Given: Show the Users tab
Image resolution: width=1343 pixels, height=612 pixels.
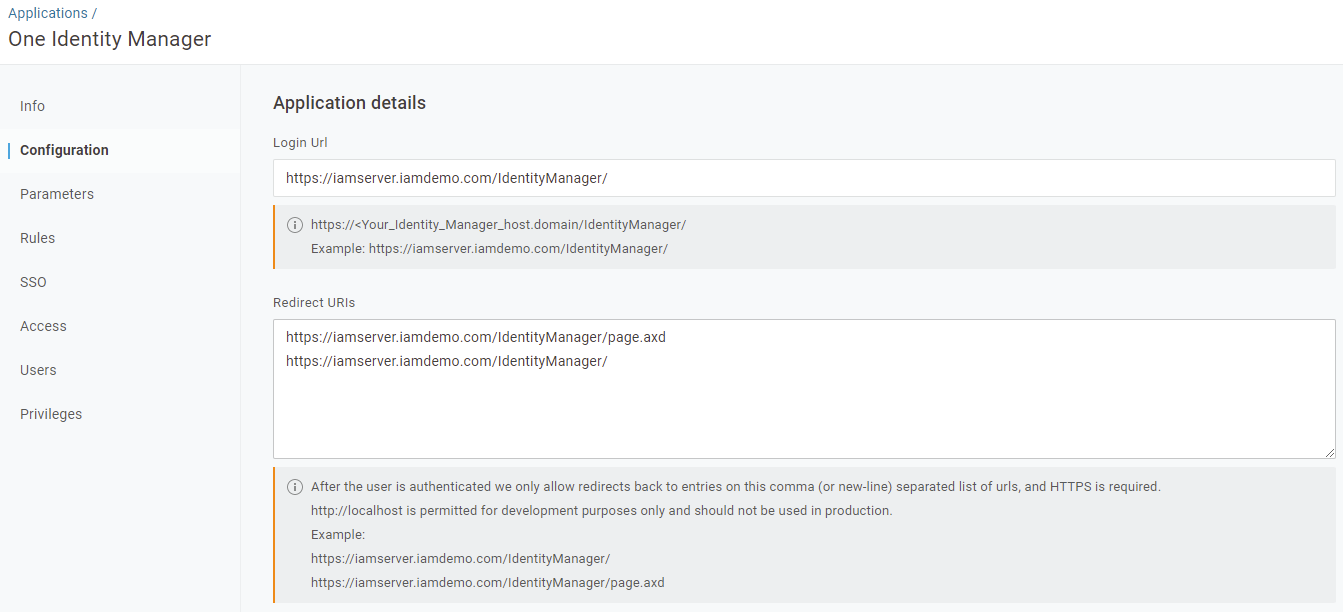Looking at the screenshot, I should point(38,370).
